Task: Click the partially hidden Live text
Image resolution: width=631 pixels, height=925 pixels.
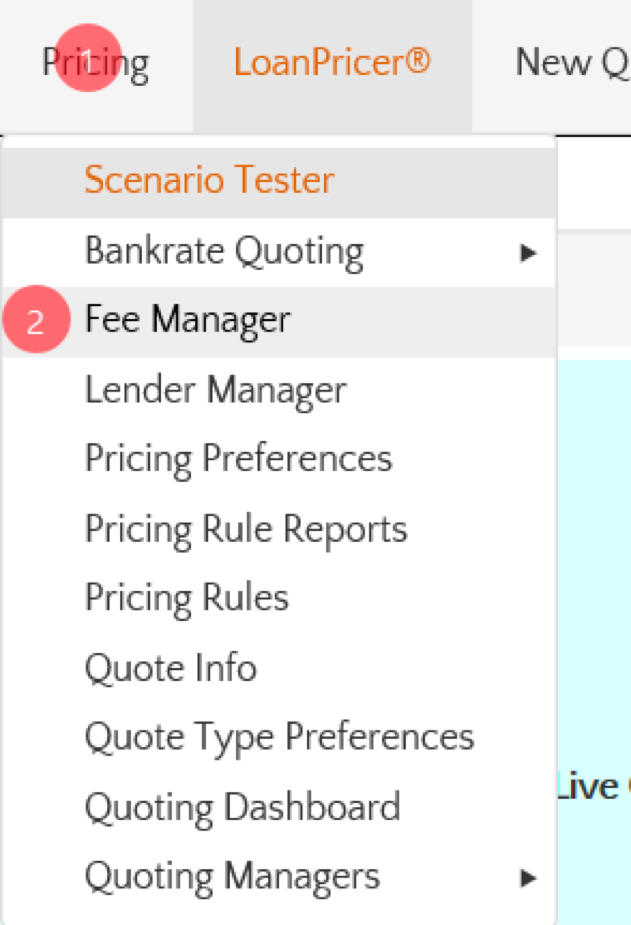Action: [x=589, y=787]
